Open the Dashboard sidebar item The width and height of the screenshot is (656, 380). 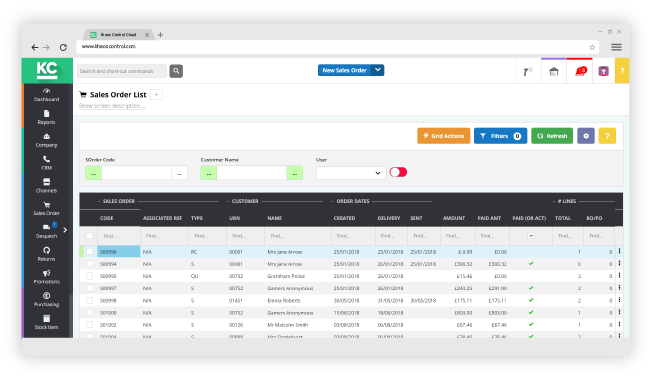pyautogui.click(x=46, y=95)
